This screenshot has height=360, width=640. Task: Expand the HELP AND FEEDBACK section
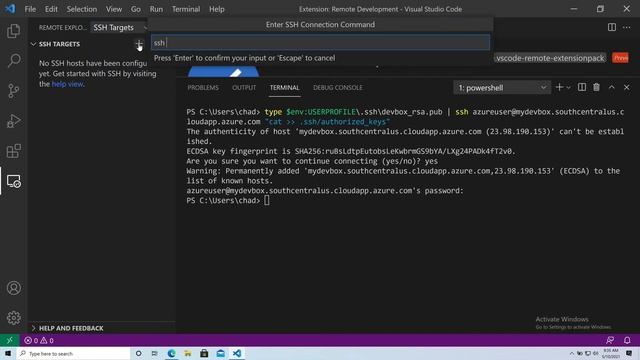click(x=67, y=328)
